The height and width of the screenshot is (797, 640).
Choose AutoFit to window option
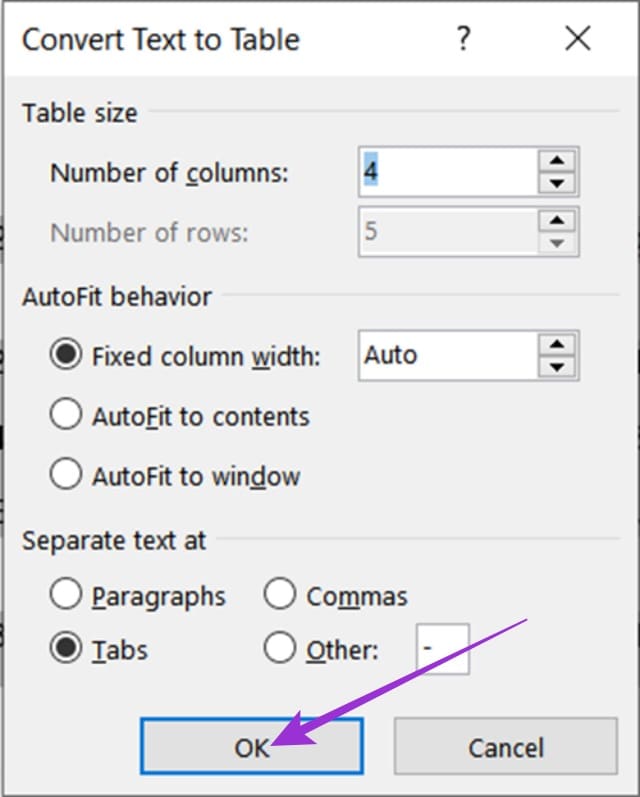coord(66,474)
